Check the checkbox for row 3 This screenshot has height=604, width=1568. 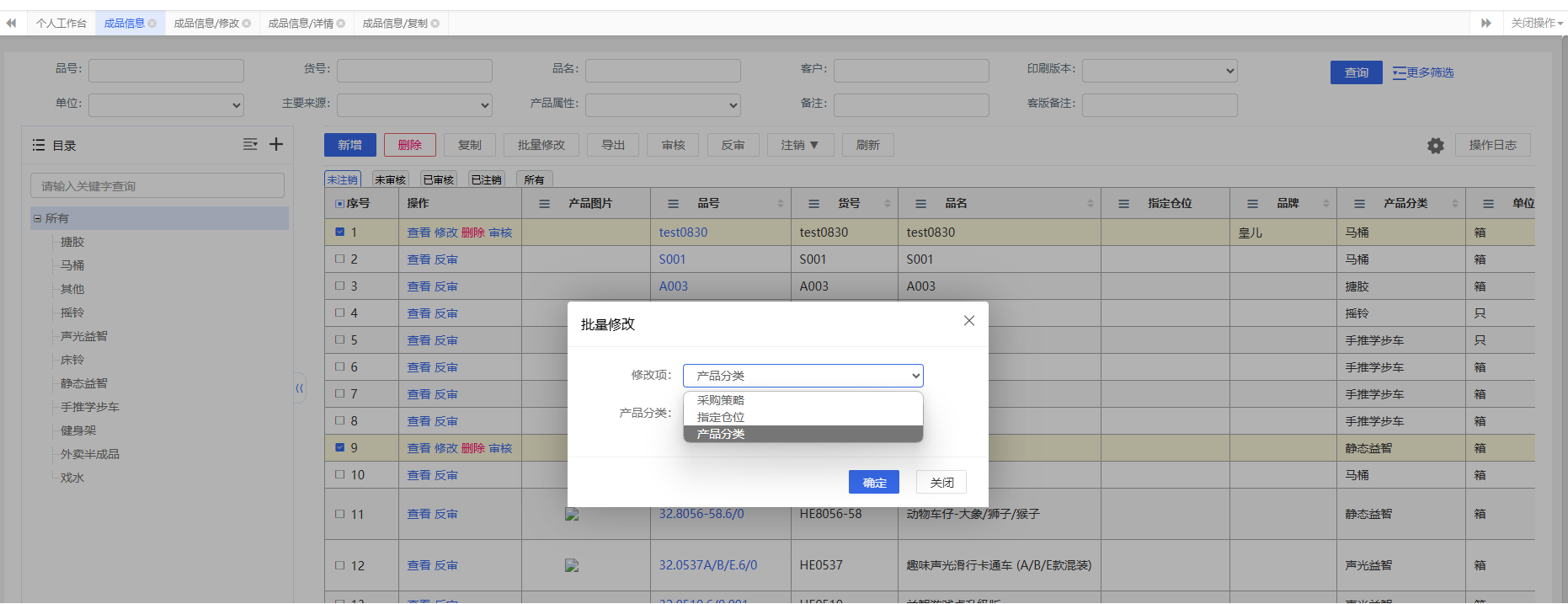(340, 286)
